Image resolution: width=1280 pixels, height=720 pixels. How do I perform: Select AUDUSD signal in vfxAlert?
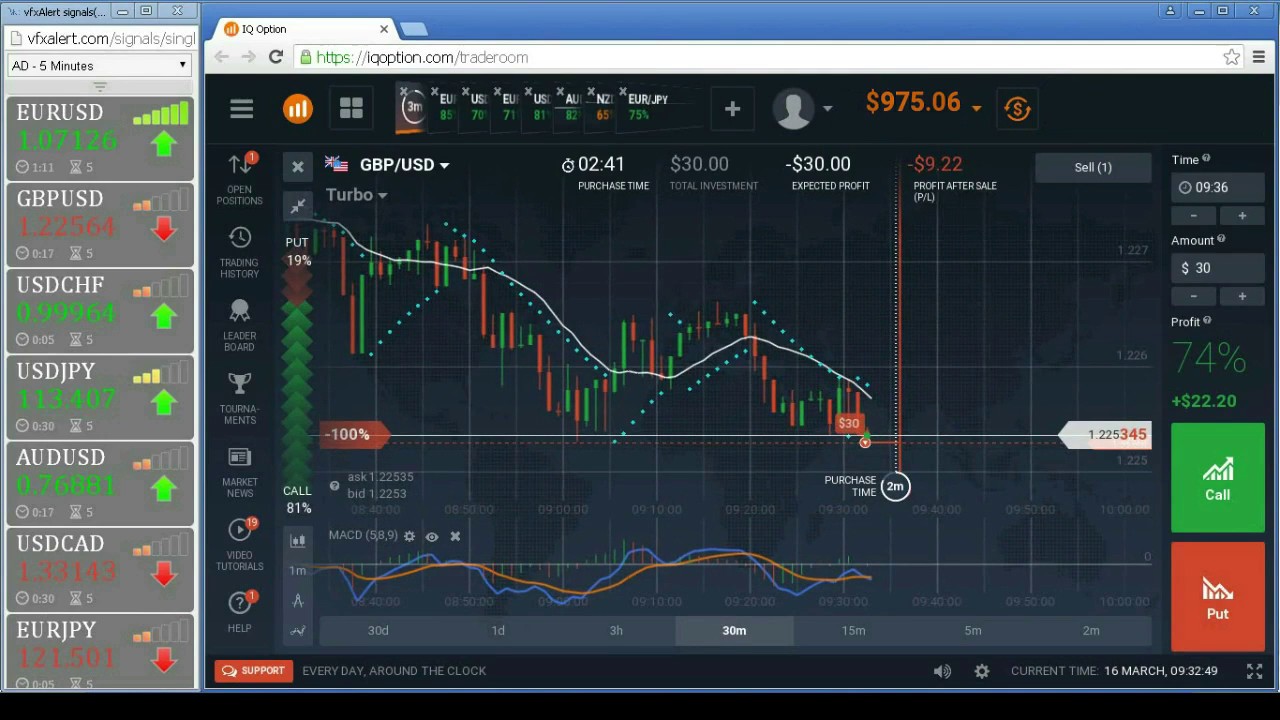tap(99, 483)
